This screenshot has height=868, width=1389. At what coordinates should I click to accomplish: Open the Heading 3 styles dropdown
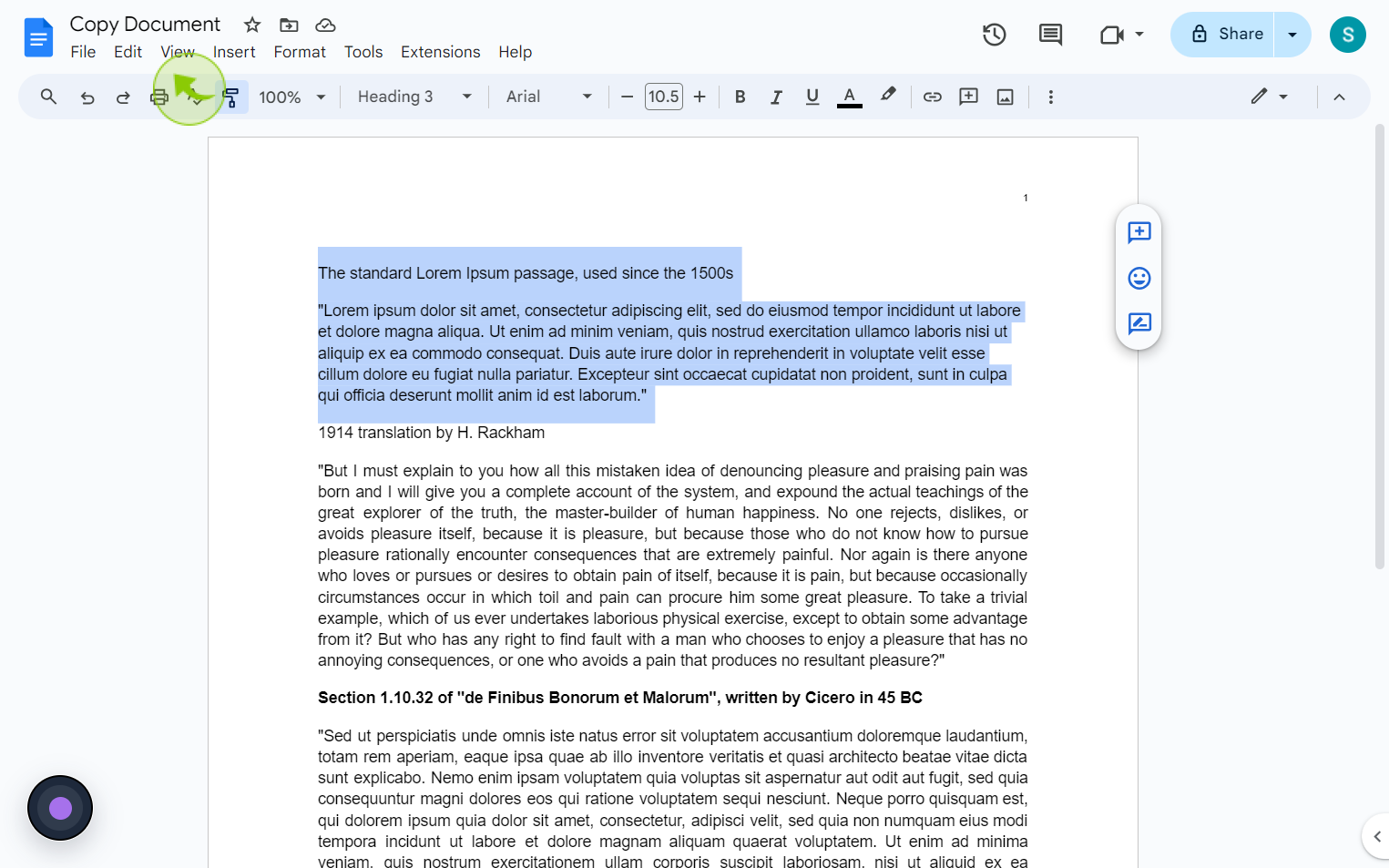414,97
